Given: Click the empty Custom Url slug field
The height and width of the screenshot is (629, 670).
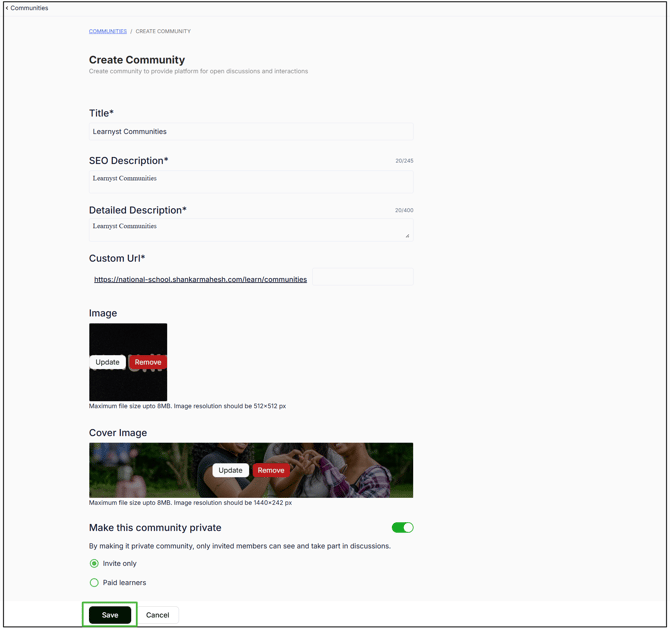Looking at the screenshot, I should pyautogui.click(x=363, y=277).
